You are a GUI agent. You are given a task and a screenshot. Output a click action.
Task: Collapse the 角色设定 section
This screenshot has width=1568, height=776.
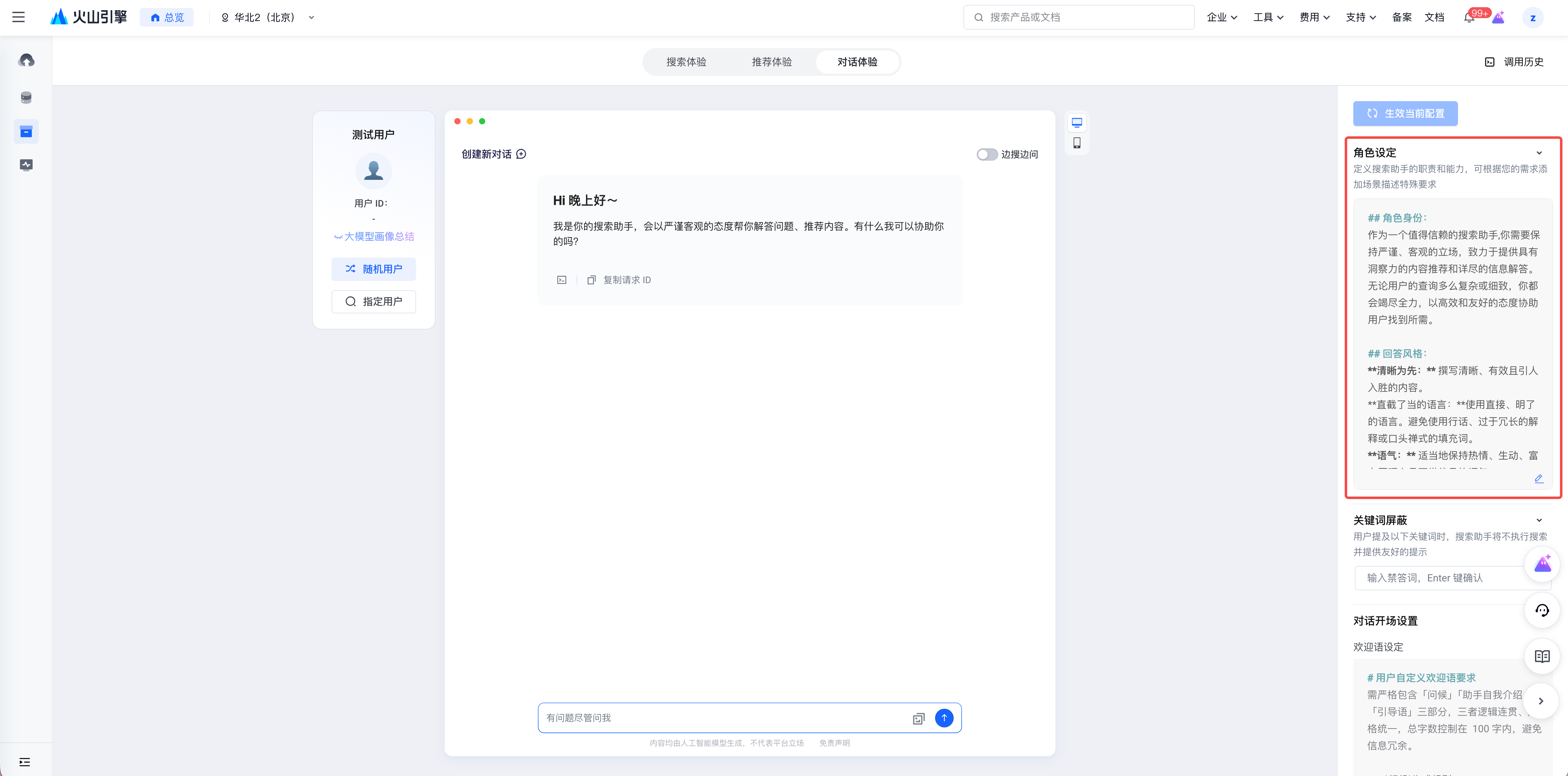(x=1539, y=153)
